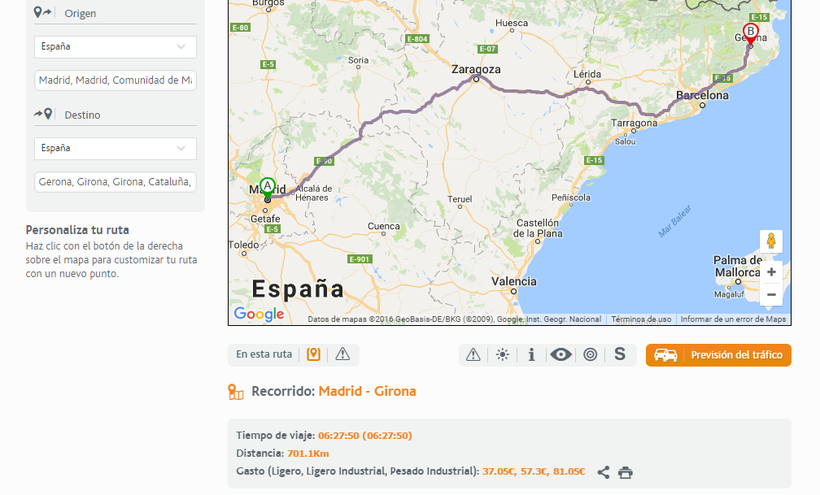Show road incidents with the right-hand warning icon

(473, 355)
